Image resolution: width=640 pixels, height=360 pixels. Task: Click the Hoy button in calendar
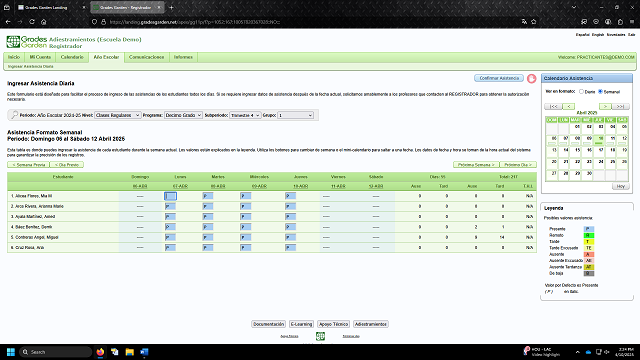(620, 186)
